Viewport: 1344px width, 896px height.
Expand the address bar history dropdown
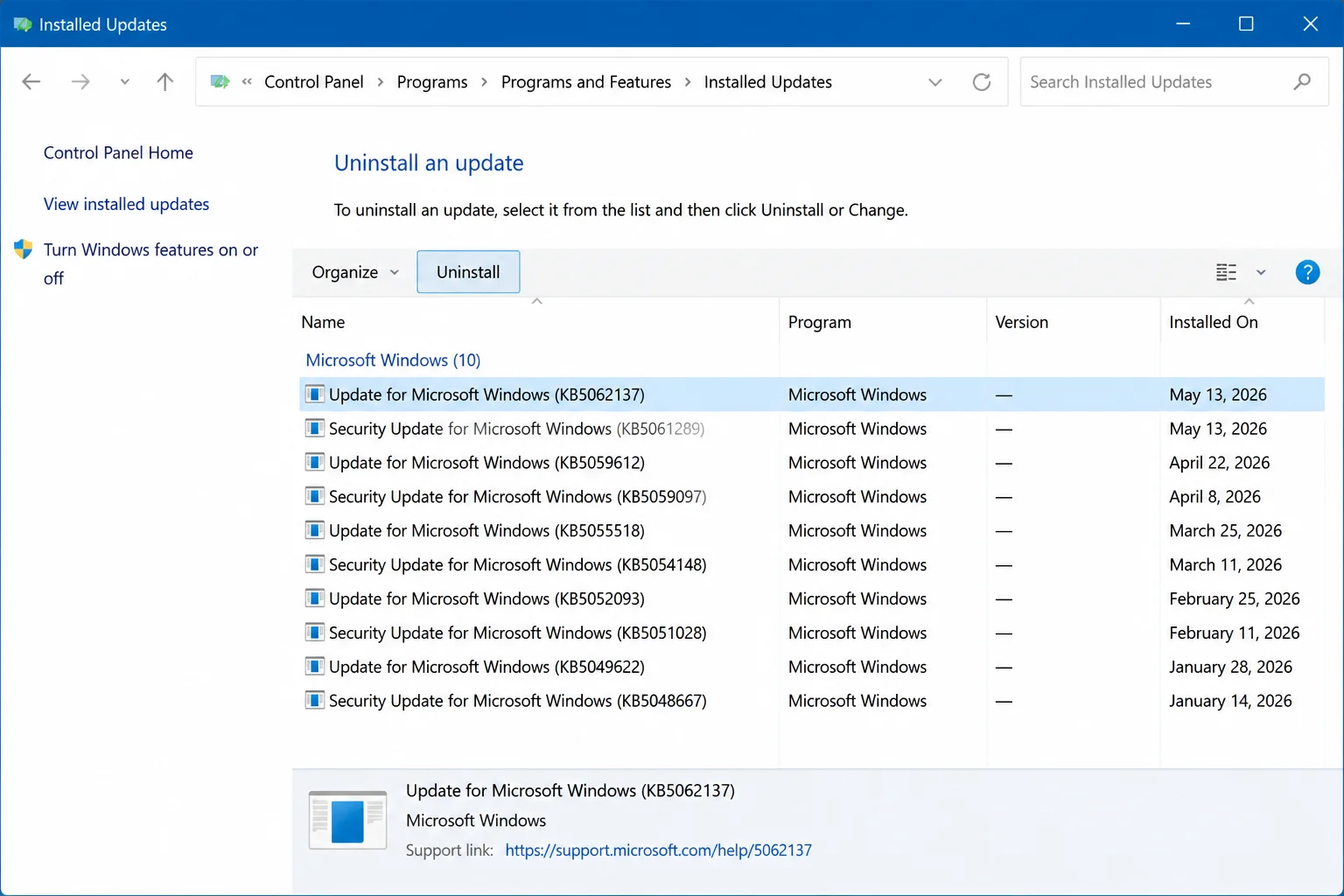935,82
